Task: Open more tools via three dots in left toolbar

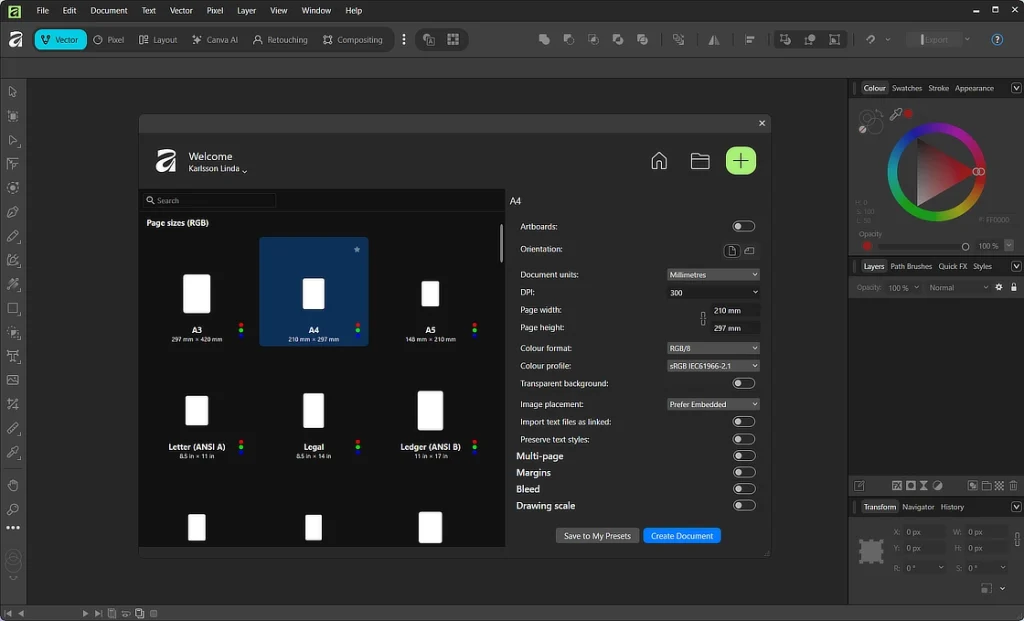Action: 12,528
